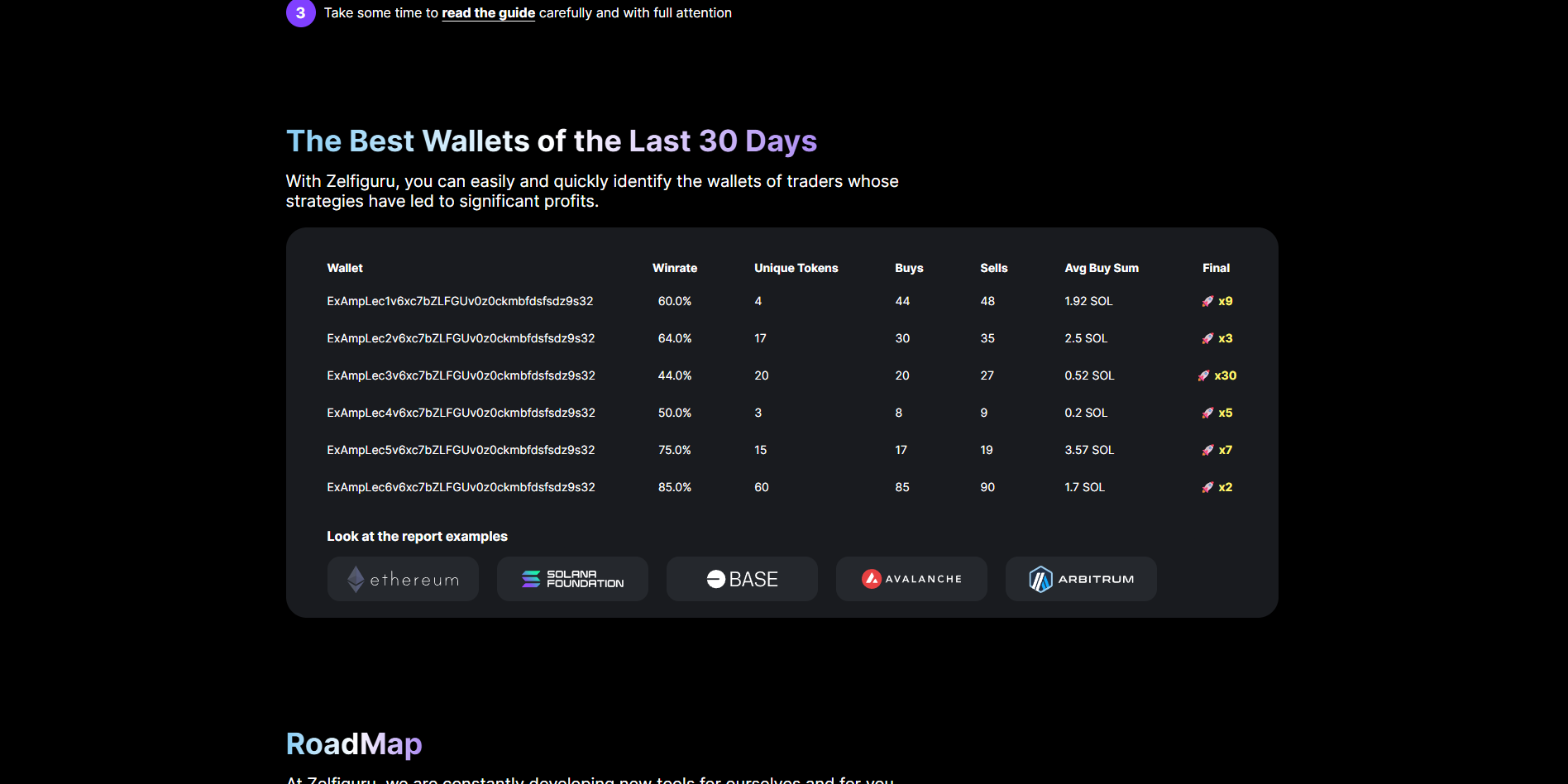Click the RoadMap section heading
The width and height of the screenshot is (1568, 784).
tap(354, 743)
